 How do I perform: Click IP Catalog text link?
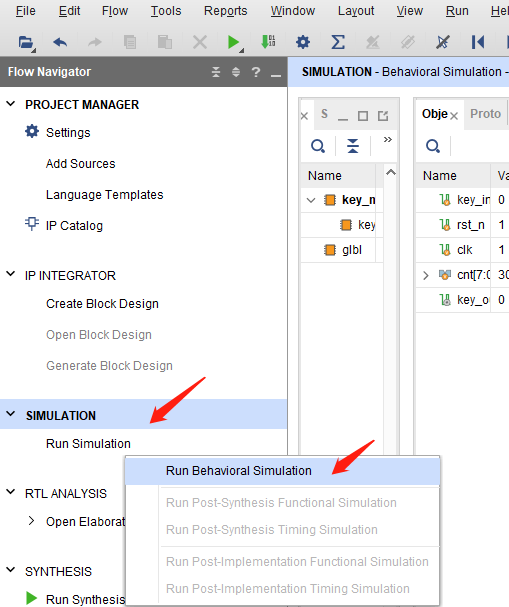click(x=74, y=226)
